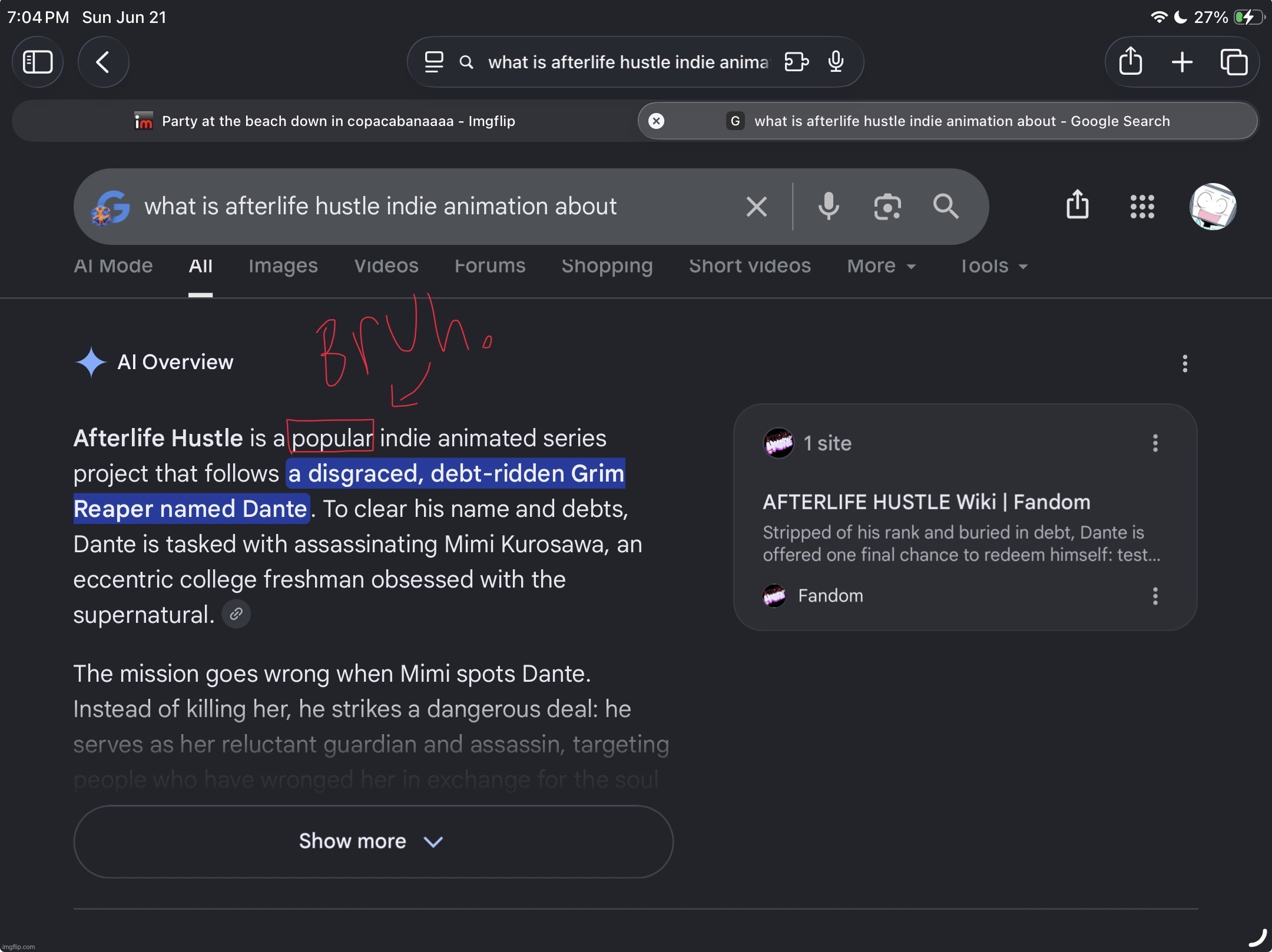Open the extensions icon in address bar
This screenshot has width=1272, height=952.
tap(796, 62)
